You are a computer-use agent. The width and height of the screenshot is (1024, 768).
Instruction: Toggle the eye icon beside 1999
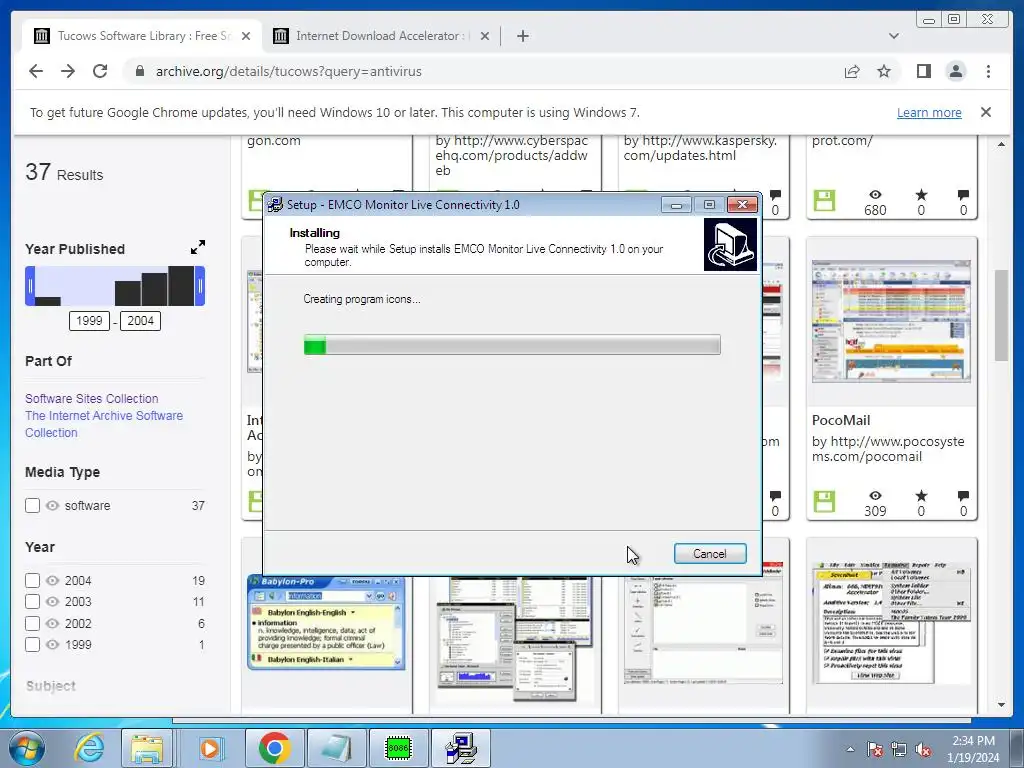pyautogui.click(x=52, y=645)
